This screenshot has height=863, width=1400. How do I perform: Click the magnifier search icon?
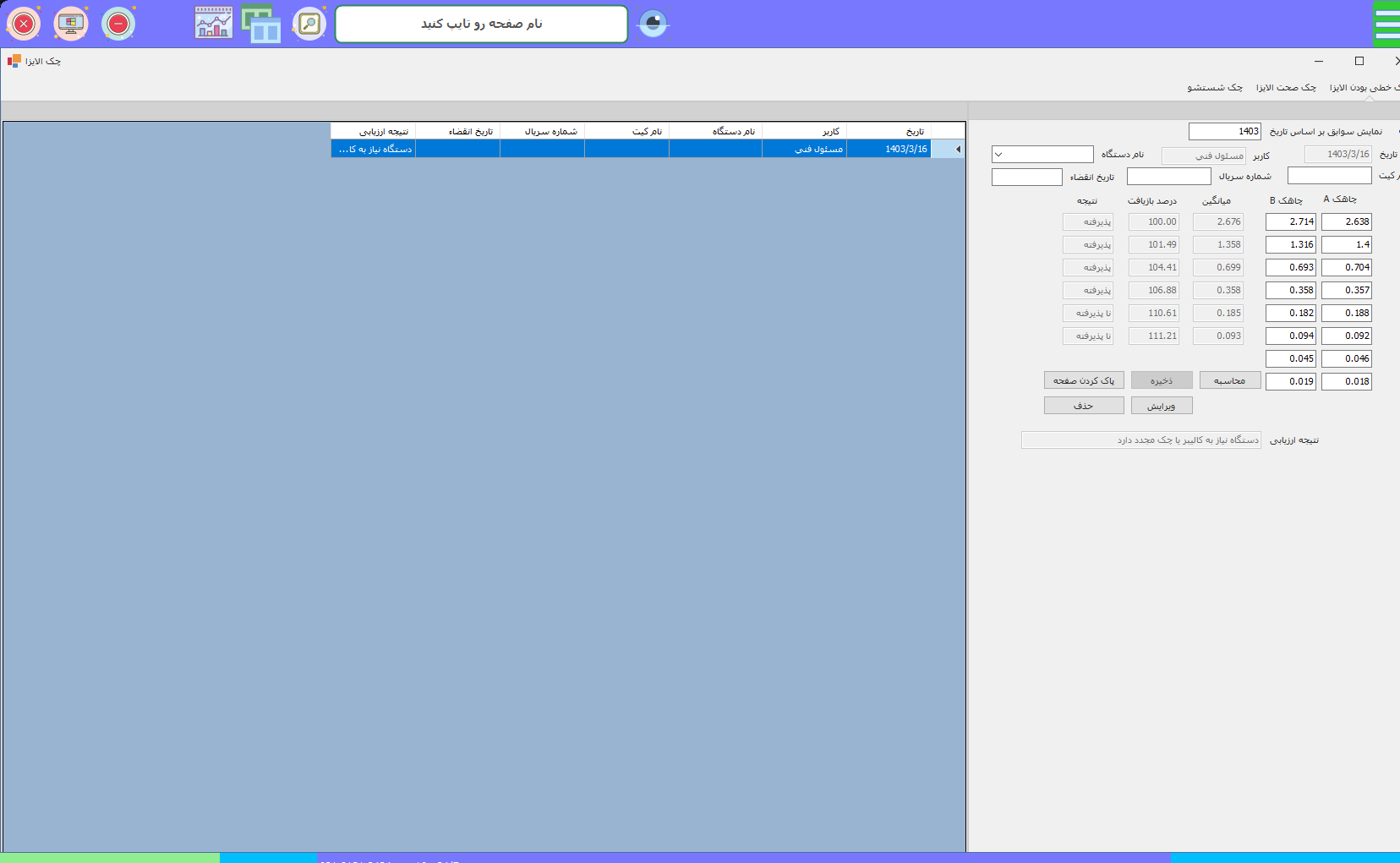tap(309, 24)
